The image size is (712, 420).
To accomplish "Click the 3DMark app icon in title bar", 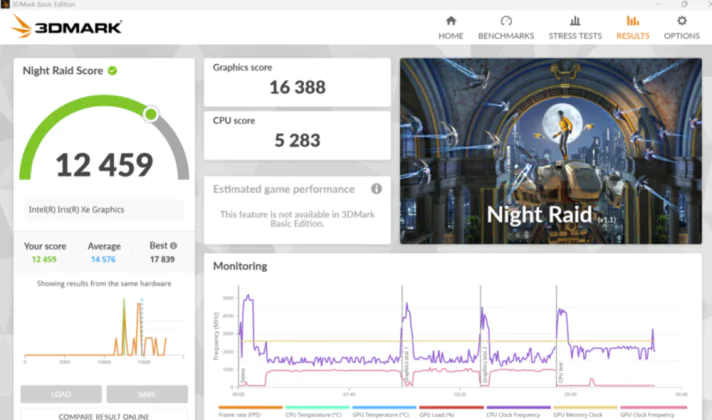I will (x=5, y=4).
